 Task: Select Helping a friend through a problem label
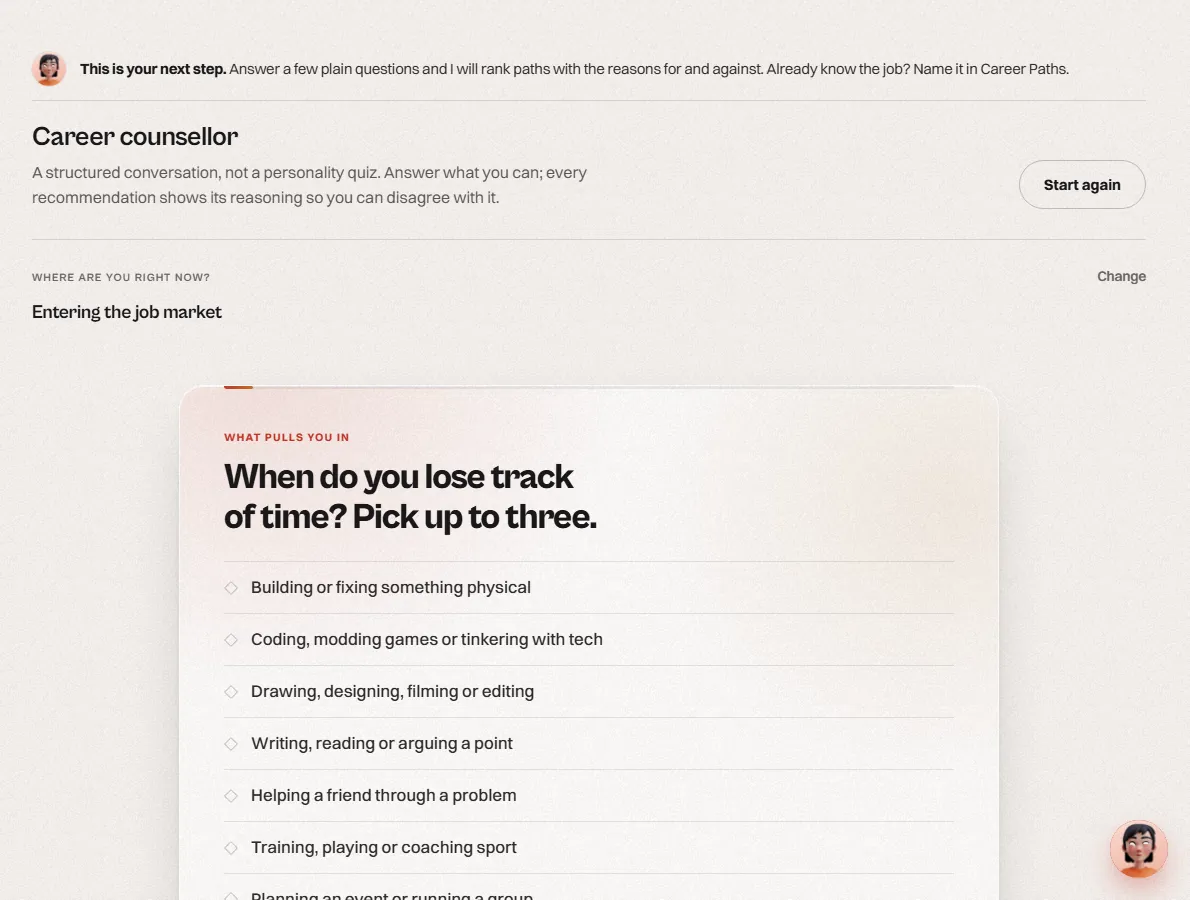tap(383, 795)
